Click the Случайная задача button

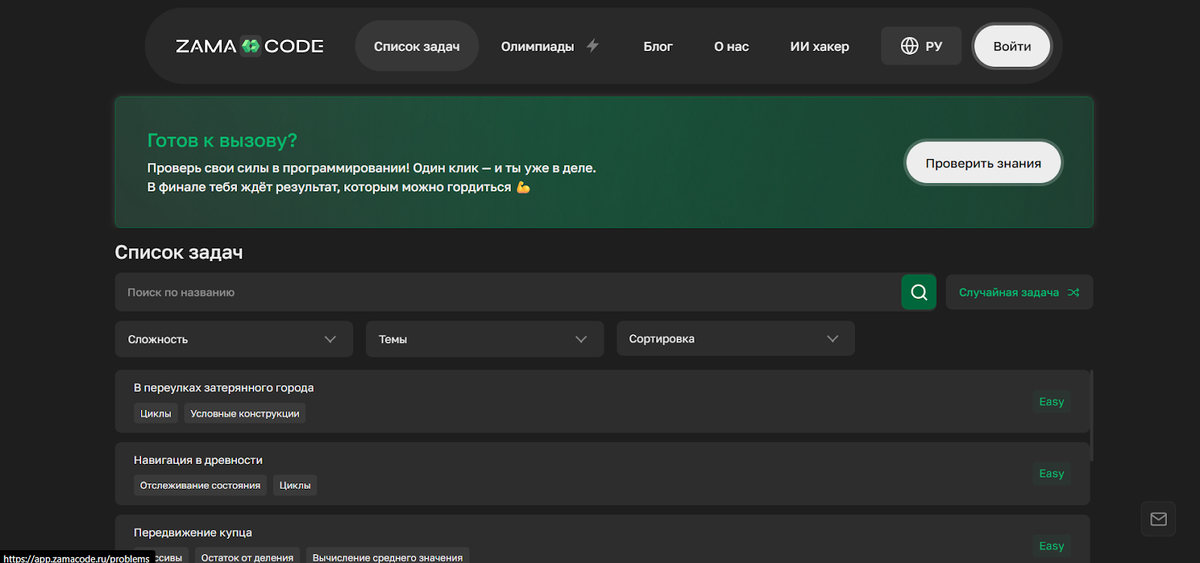tap(1019, 292)
